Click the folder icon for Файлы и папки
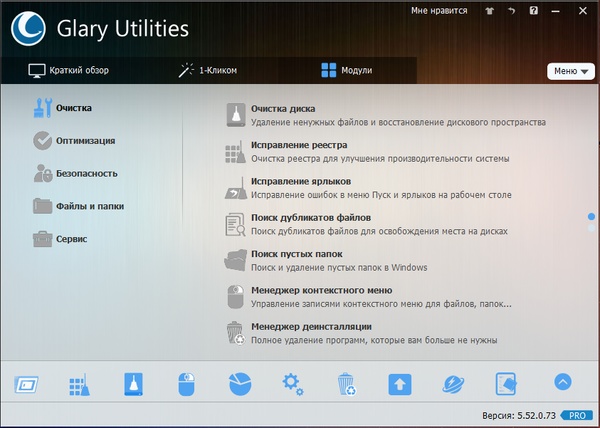Screen dimensions: 600x428 point(42,206)
